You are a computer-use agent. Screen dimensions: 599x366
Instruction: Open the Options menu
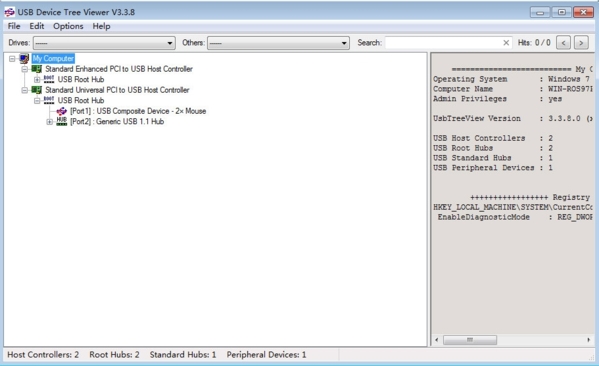[x=68, y=26]
